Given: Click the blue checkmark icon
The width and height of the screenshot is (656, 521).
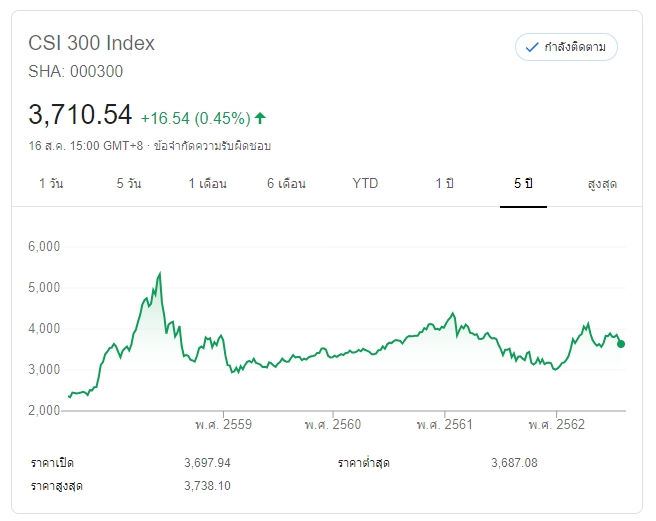Looking at the screenshot, I should pyautogui.click(x=532, y=47).
